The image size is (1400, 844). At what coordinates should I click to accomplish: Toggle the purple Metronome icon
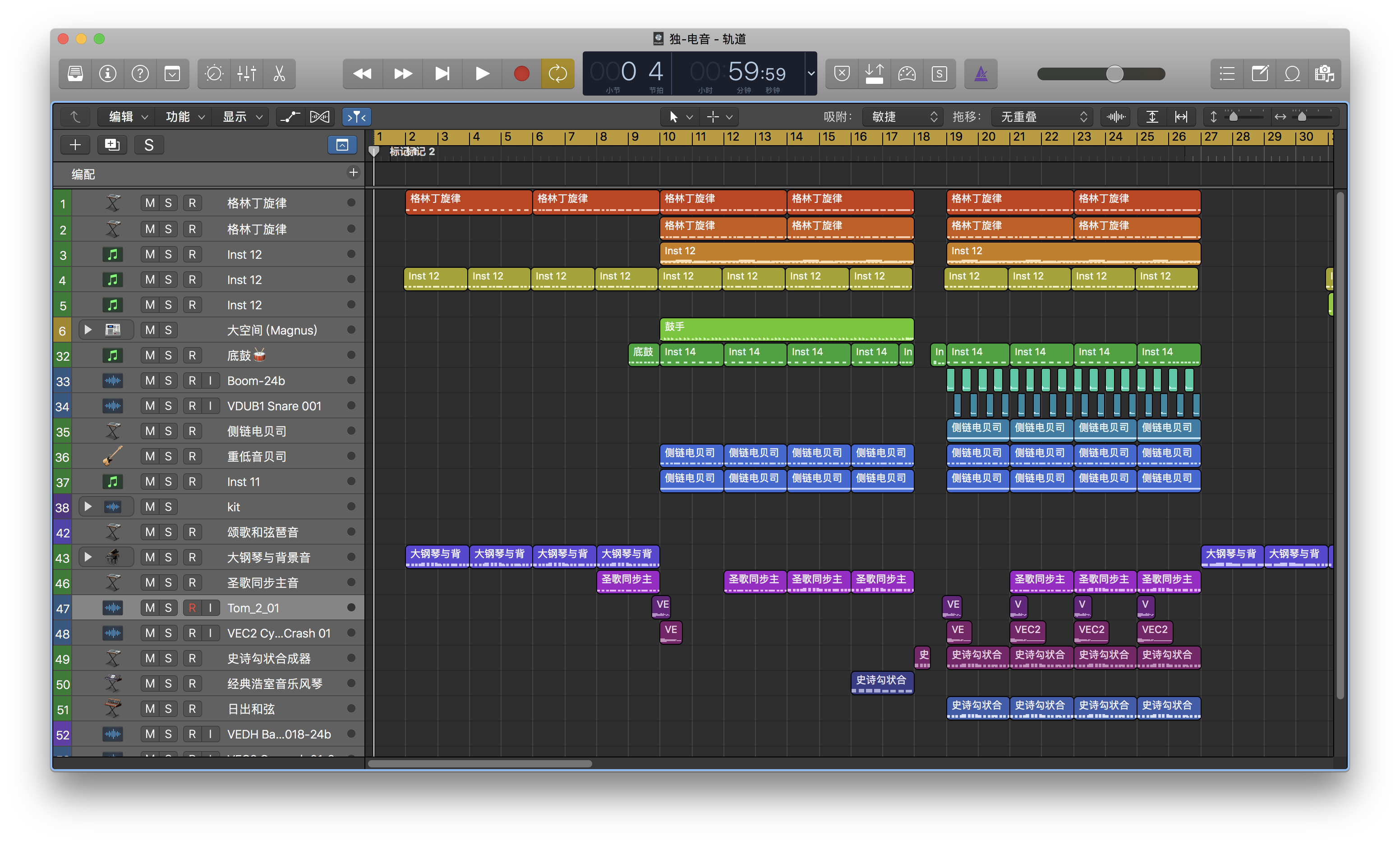[981, 74]
